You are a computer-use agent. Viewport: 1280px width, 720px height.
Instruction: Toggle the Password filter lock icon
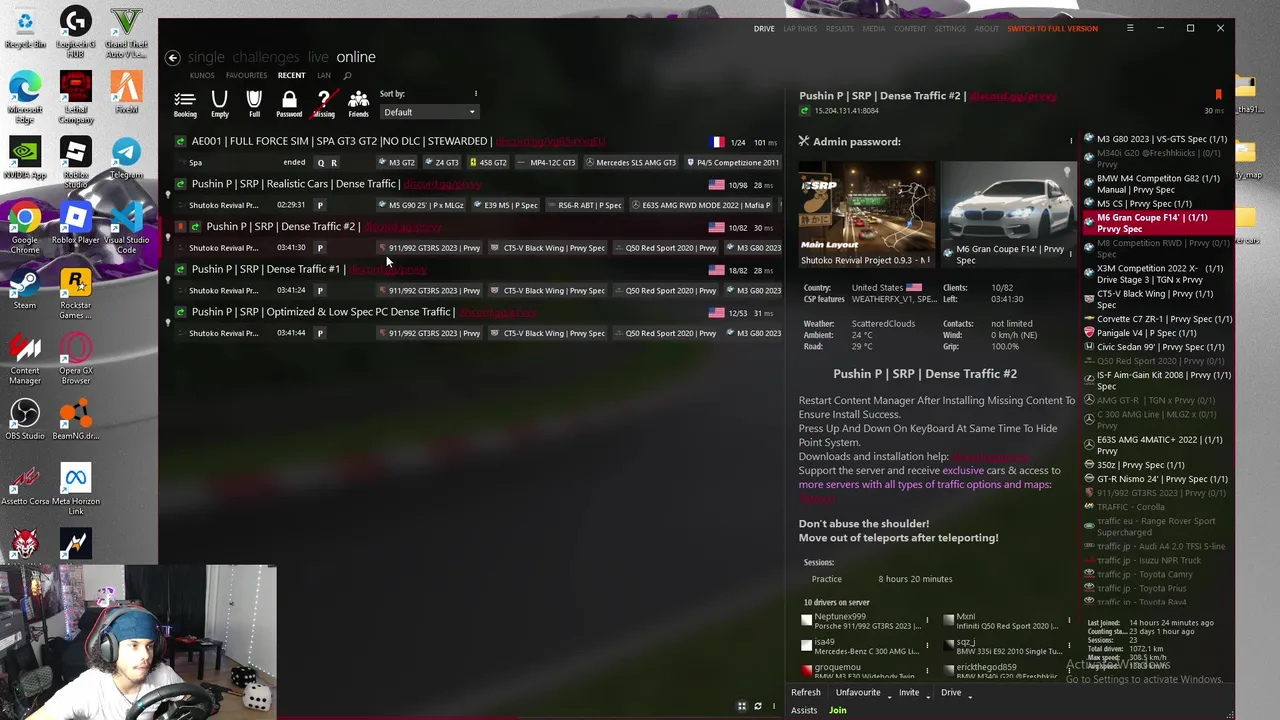click(289, 104)
